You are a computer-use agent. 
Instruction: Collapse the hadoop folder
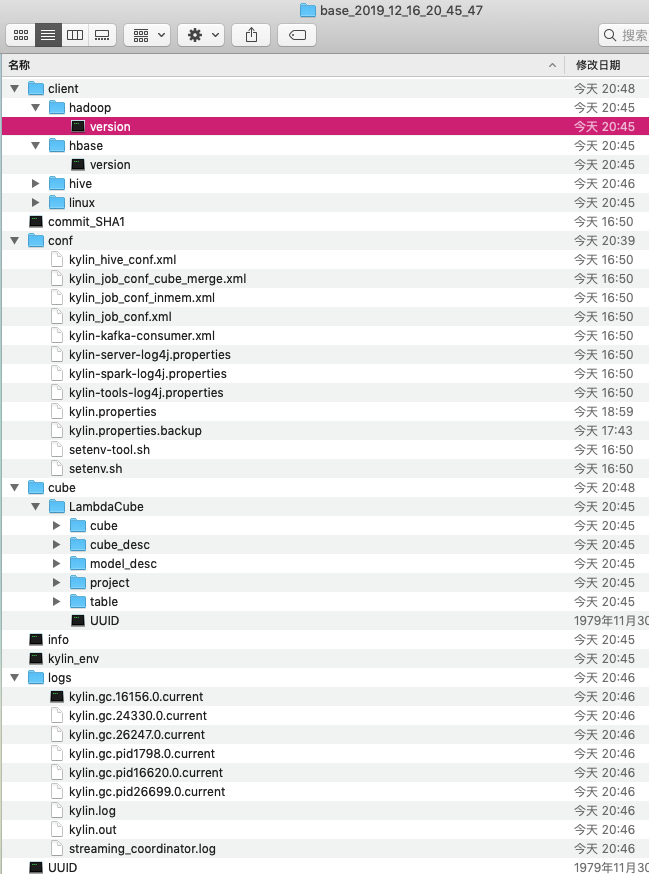coord(36,108)
